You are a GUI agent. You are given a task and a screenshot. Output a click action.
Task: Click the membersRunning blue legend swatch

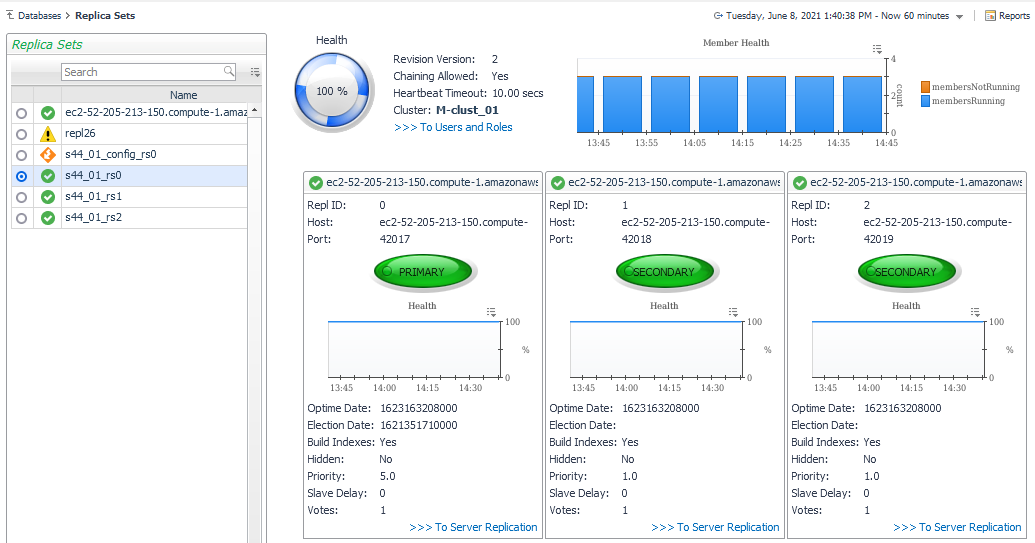click(x=925, y=101)
